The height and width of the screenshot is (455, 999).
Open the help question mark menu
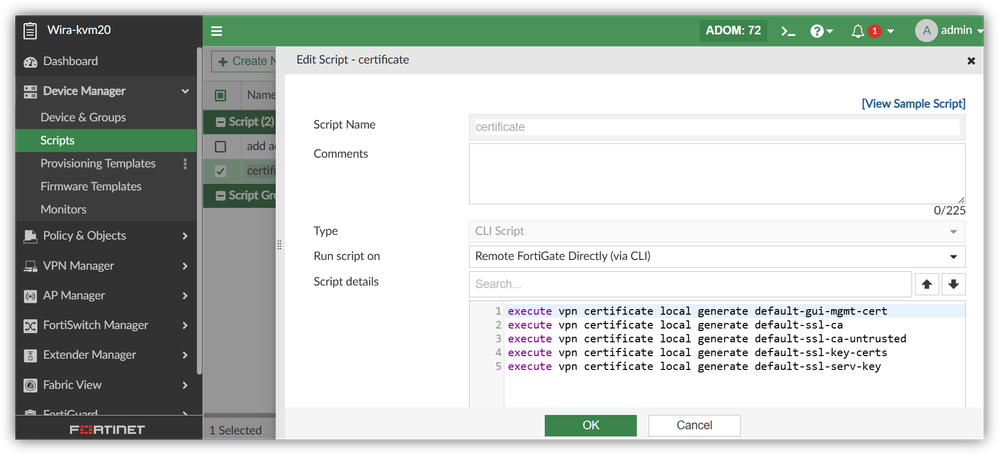(820, 31)
